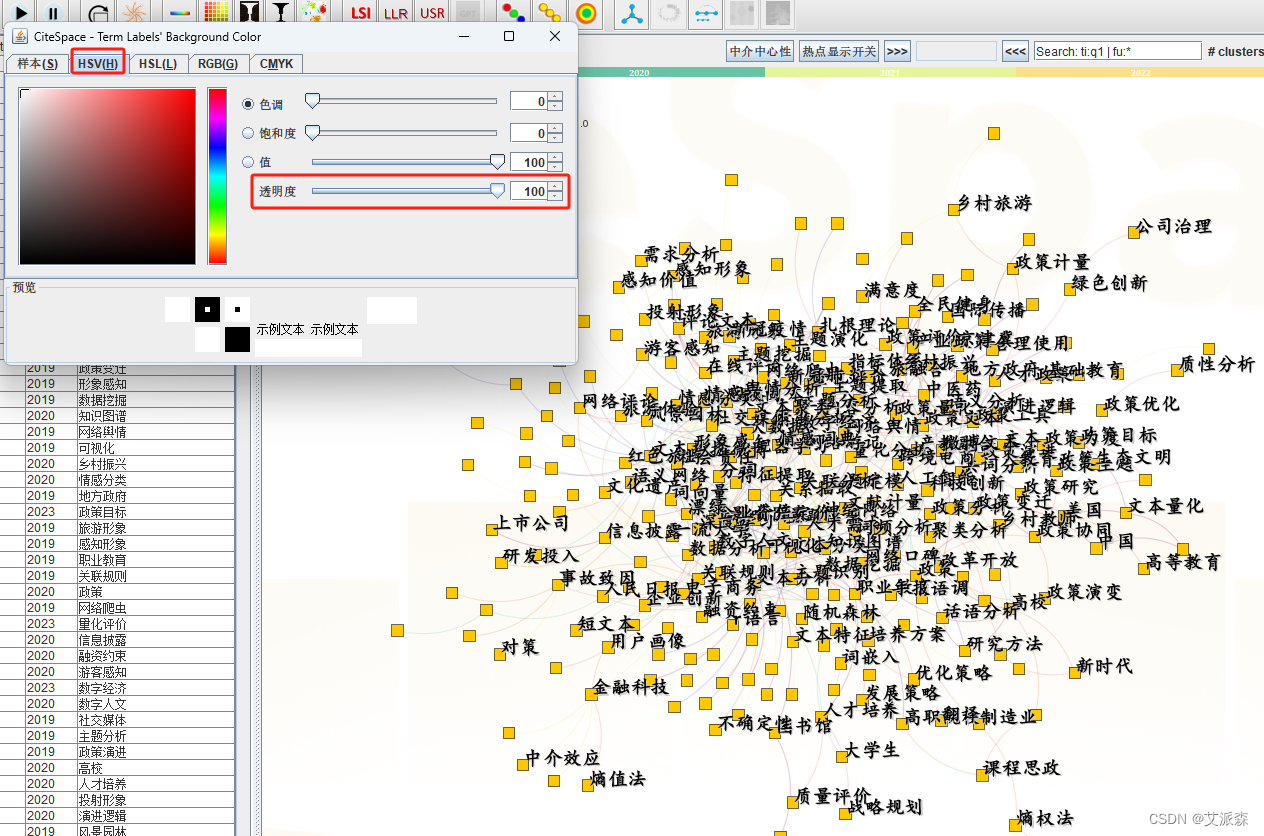
Task: Select LLR cluster labeling
Action: point(396,13)
